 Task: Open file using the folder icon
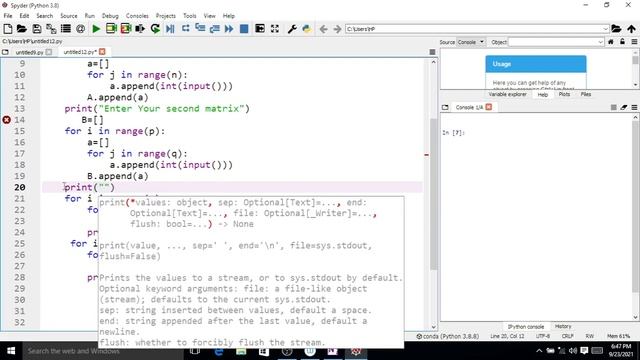22,29
